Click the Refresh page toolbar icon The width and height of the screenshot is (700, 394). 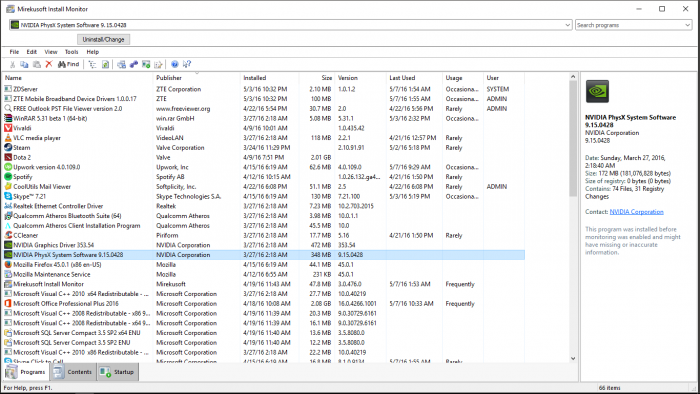105,65
